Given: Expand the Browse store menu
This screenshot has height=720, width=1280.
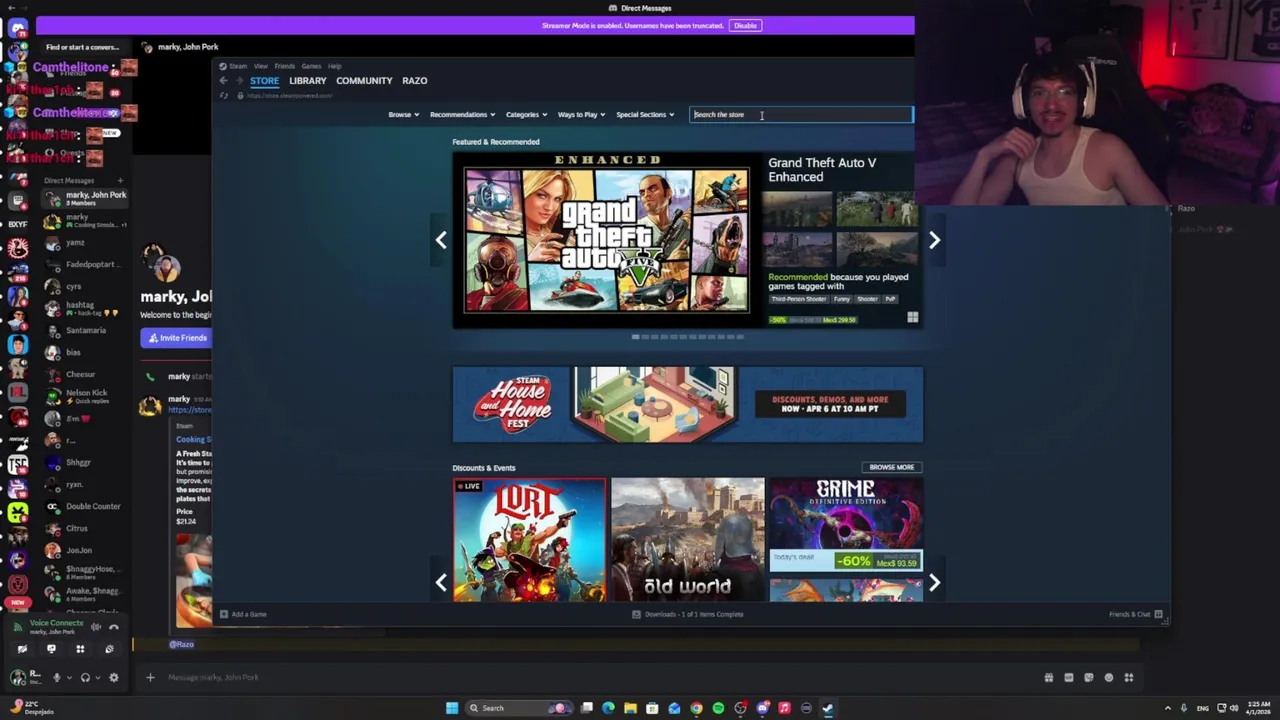Looking at the screenshot, I should pyautogui.click(x=404, y=115).
